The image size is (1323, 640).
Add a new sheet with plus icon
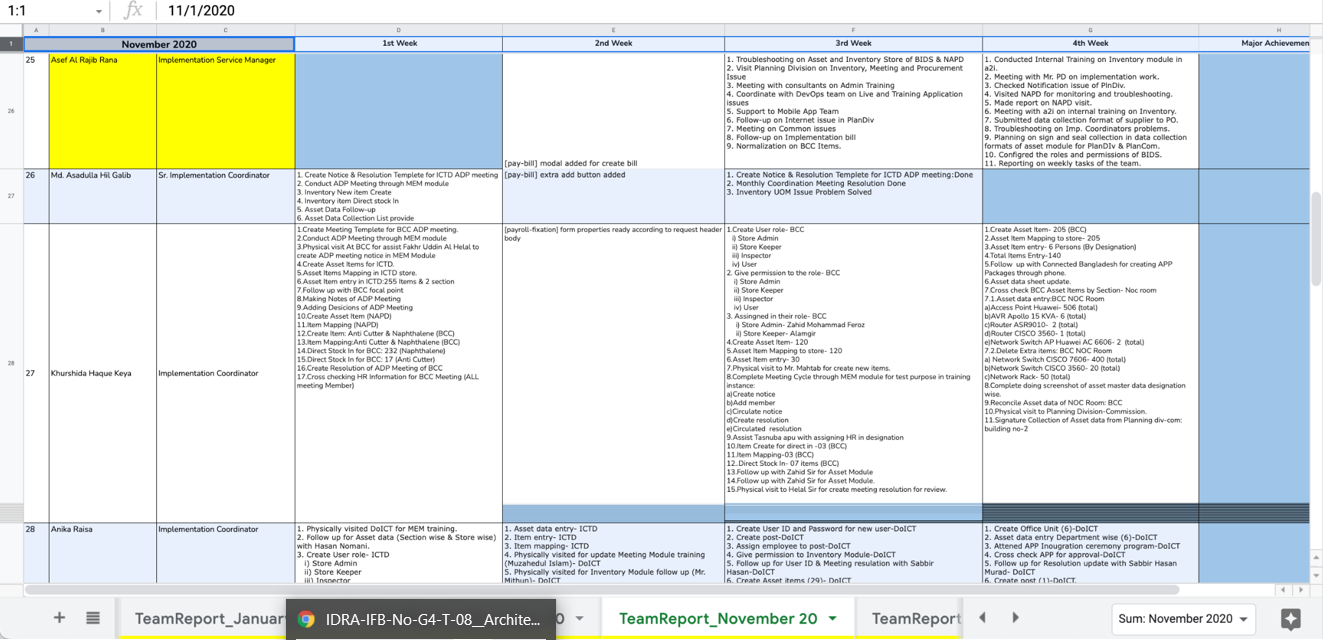point(59,618)
